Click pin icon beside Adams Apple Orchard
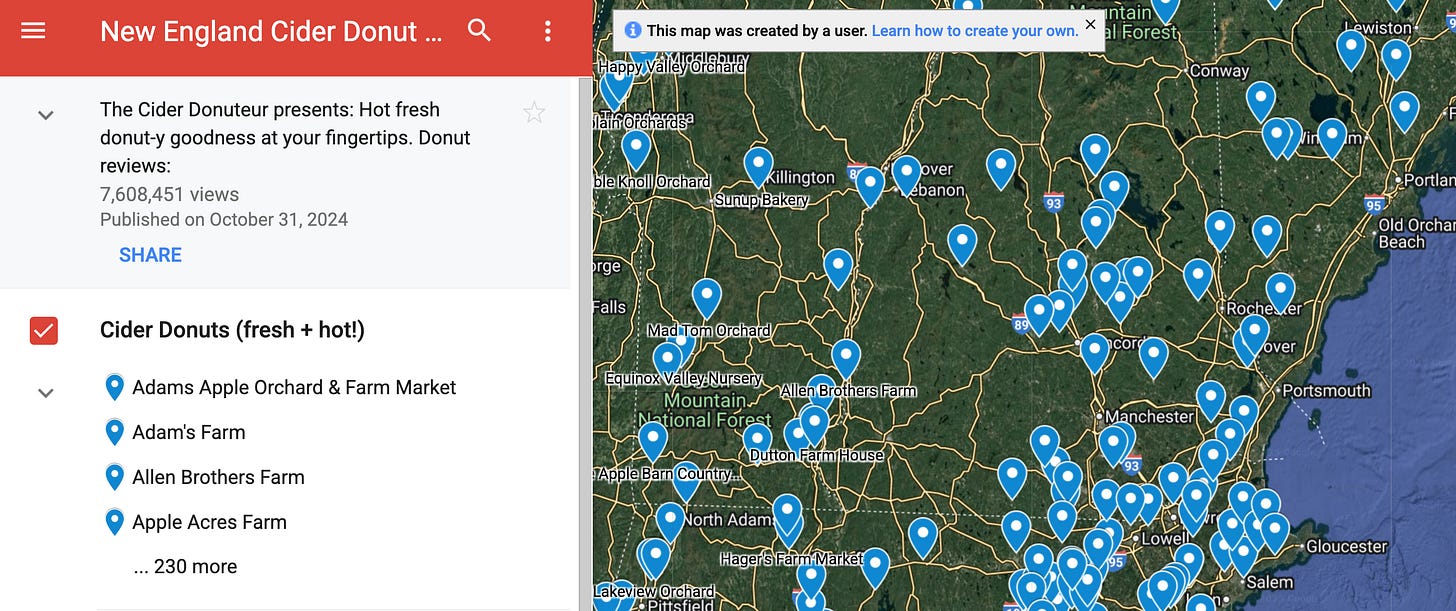Image resolution: width=1456 pixels, height=611 pixels. click(115, 387)
